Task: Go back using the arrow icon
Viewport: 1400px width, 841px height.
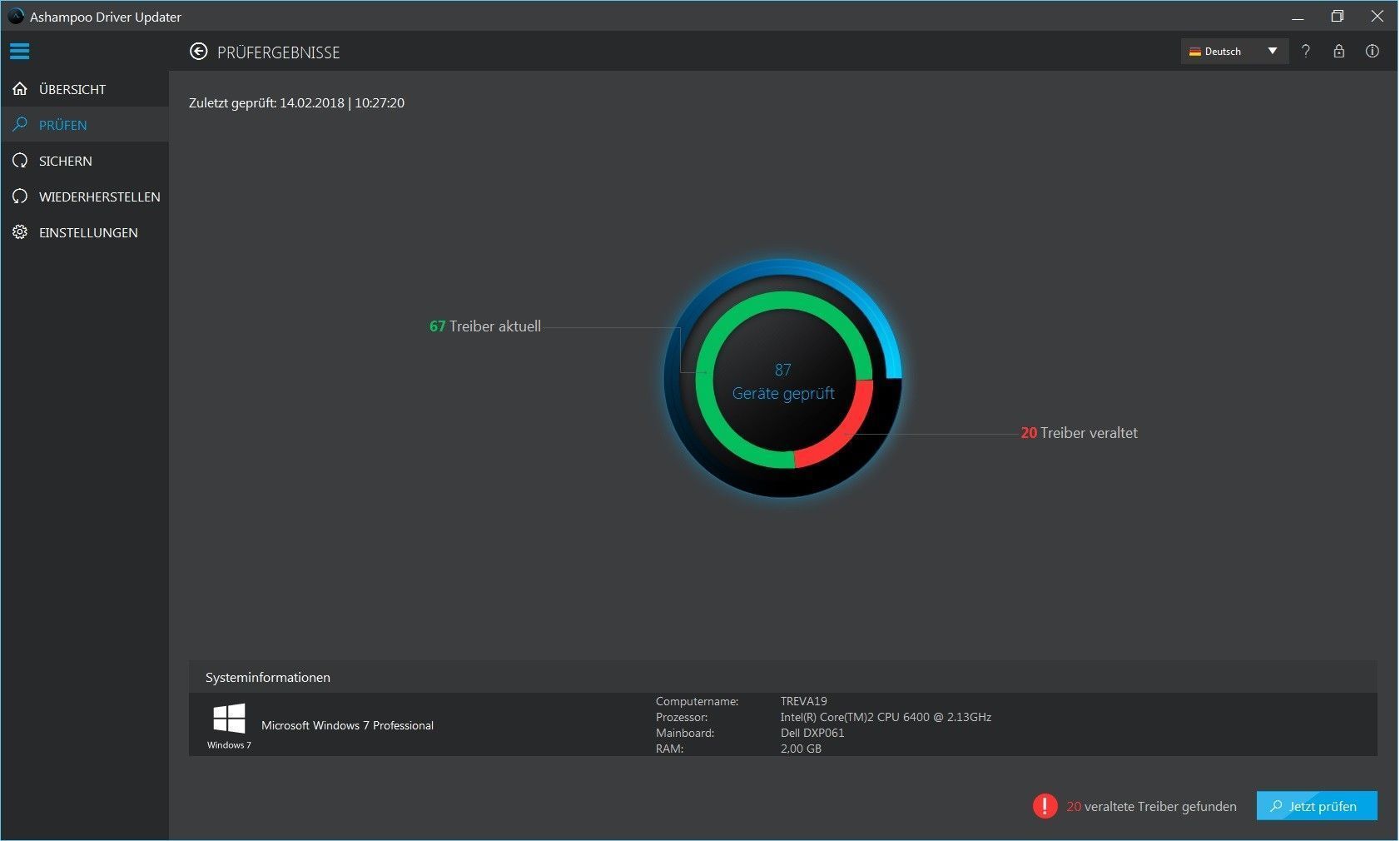Action: pyautogui.click(x=198, y=52)
